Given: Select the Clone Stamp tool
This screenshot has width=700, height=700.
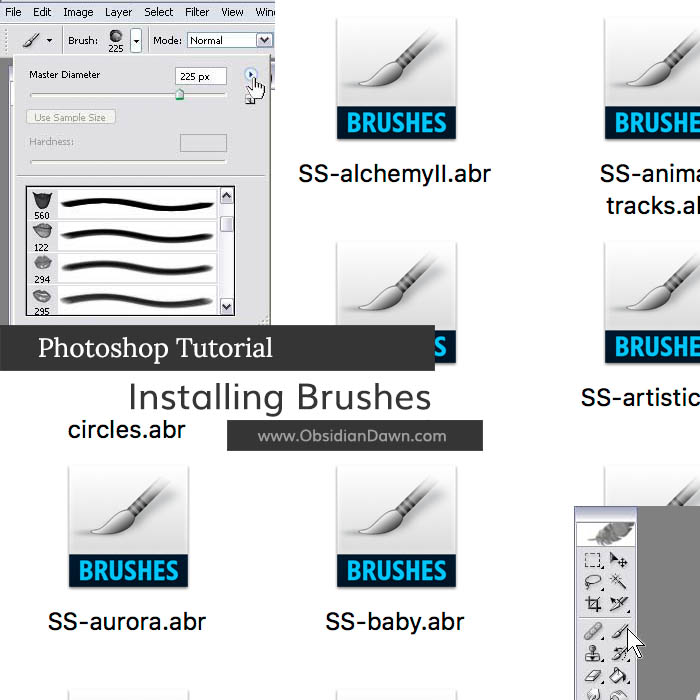Looking at the screenshot, I should tap(593, 654).
